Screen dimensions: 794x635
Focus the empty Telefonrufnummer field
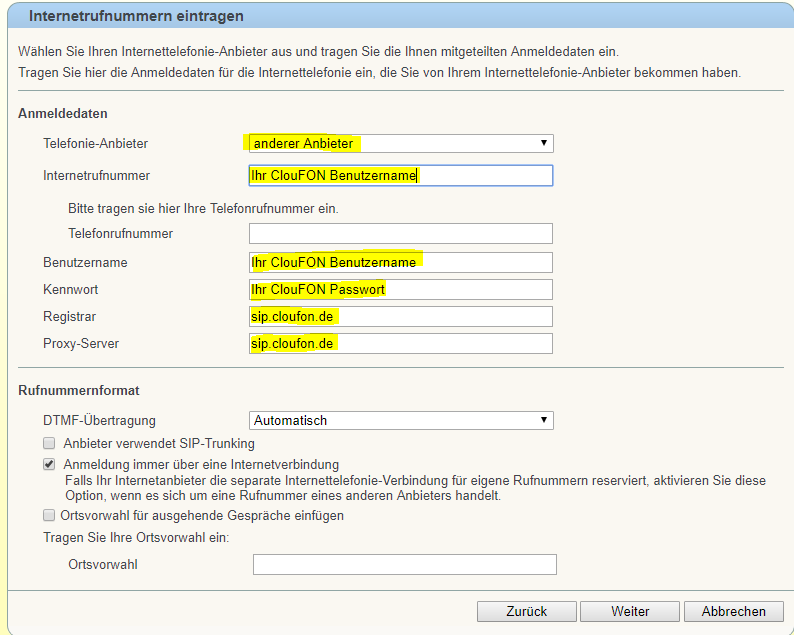(401, 233)
